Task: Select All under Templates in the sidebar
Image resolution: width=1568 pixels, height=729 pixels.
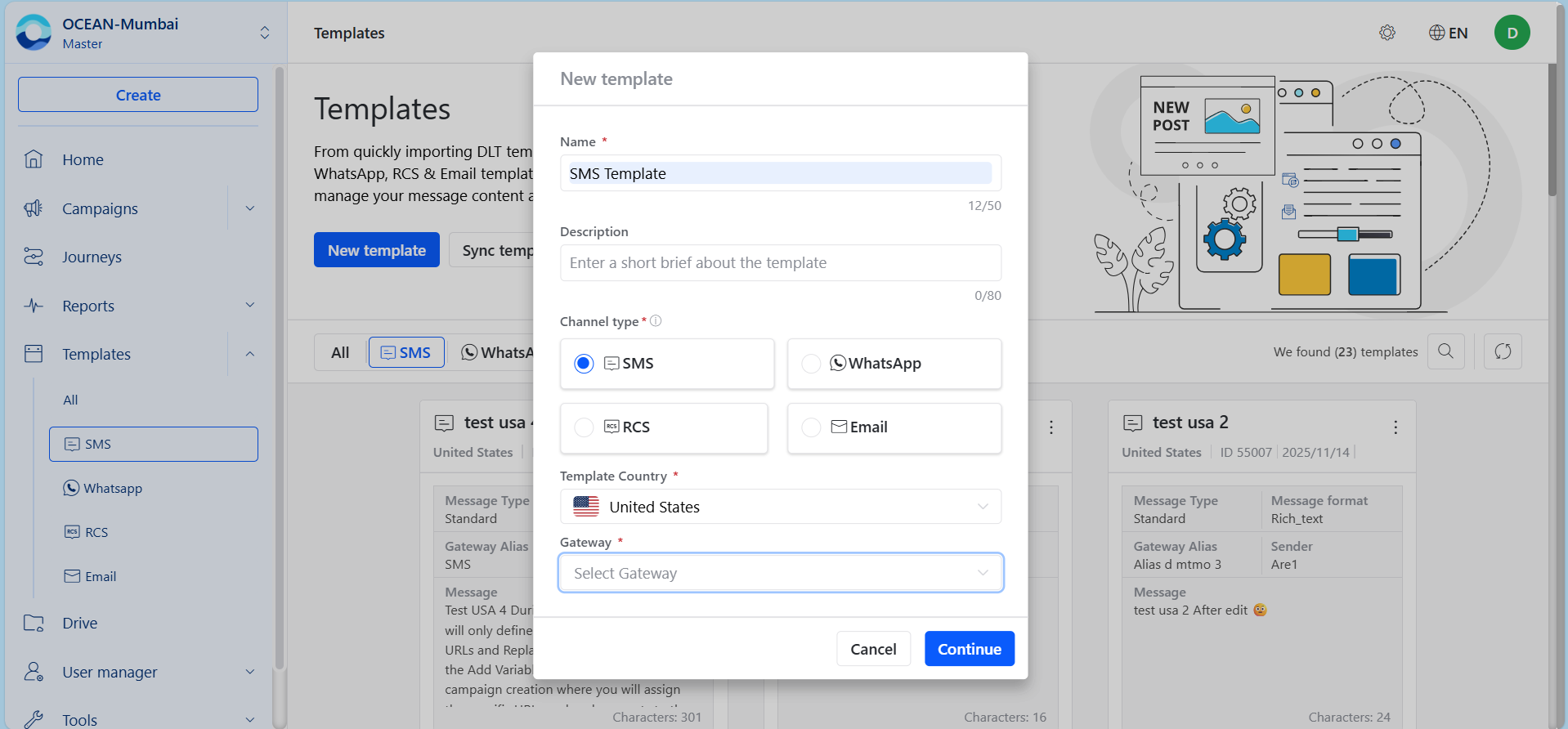Action: [x=71, y=400]
